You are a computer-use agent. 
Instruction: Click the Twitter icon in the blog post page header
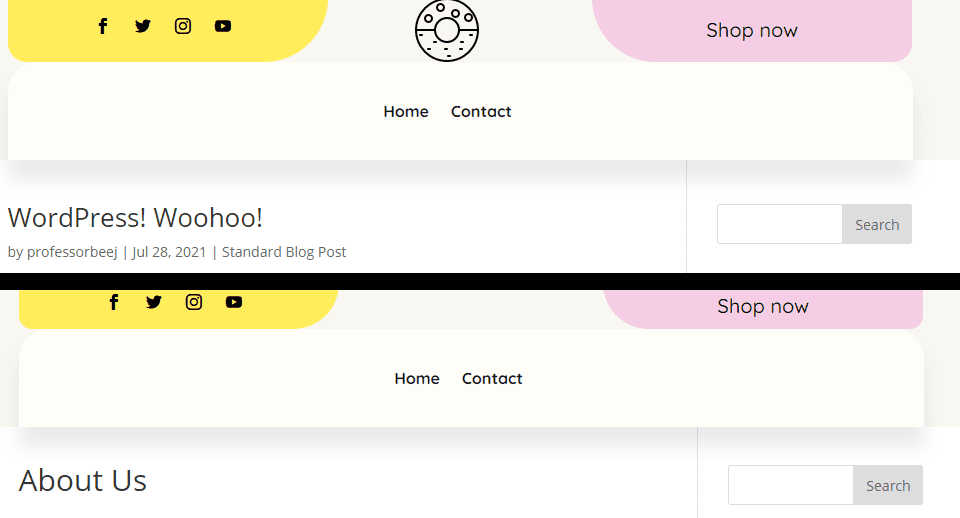(143, 26)
